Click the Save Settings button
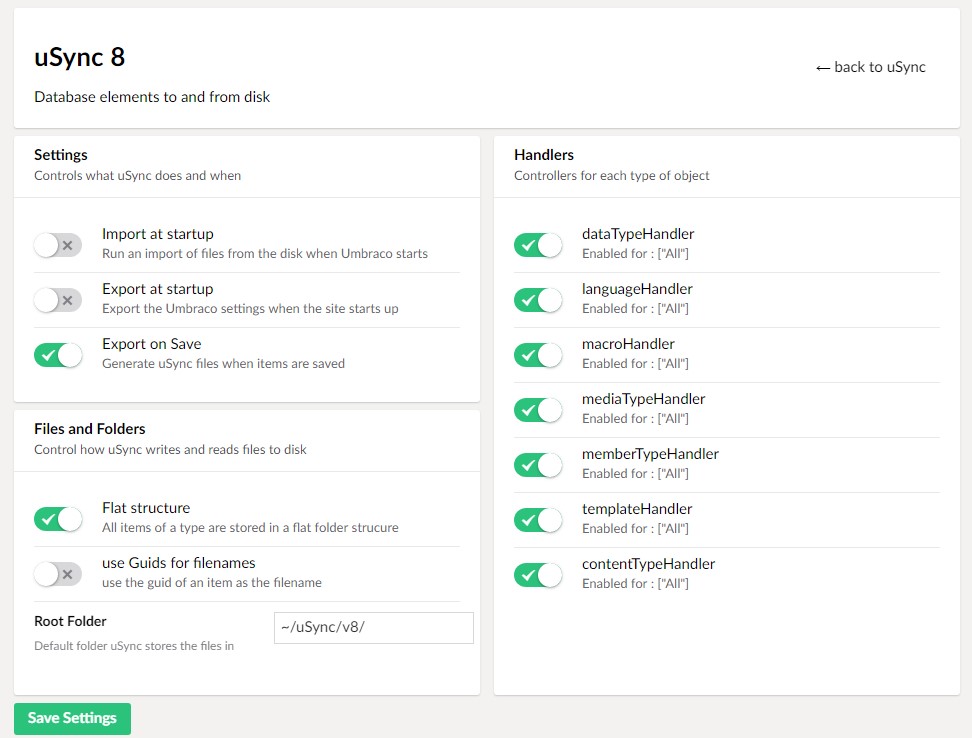Viewport: 972px width, 738px height. 73,718
